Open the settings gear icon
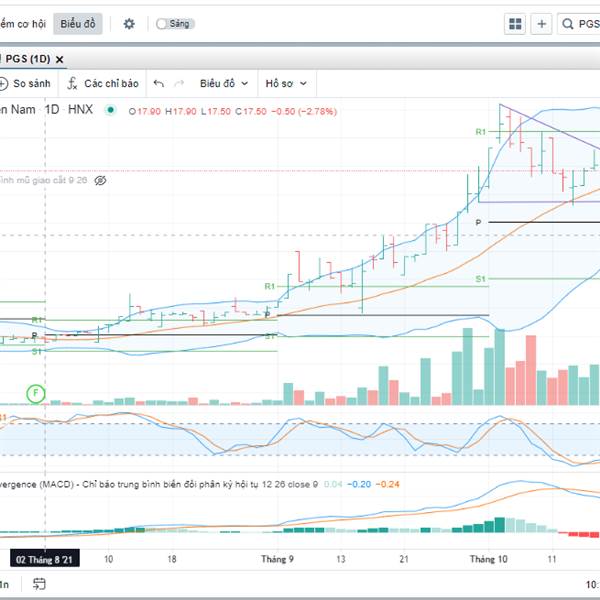Image resolution: width=600 pixels, height=600 pixels. (x=129, y=24)
